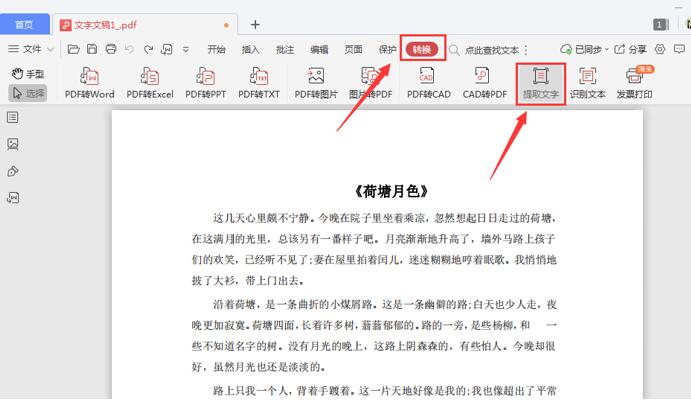This screenshot has width=691, height=400.
Task: Switch to the 保护 tab
Action: point(387,50)
